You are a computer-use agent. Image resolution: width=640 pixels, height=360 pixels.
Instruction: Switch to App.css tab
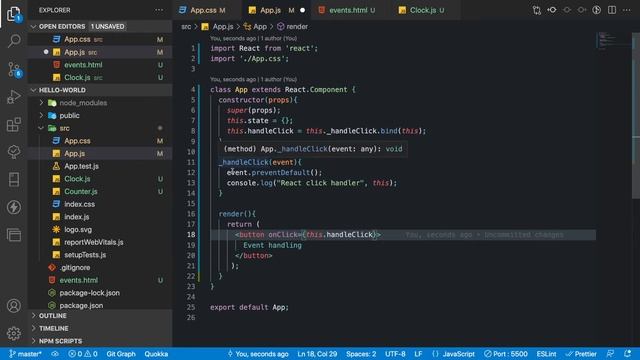(207, 10)
